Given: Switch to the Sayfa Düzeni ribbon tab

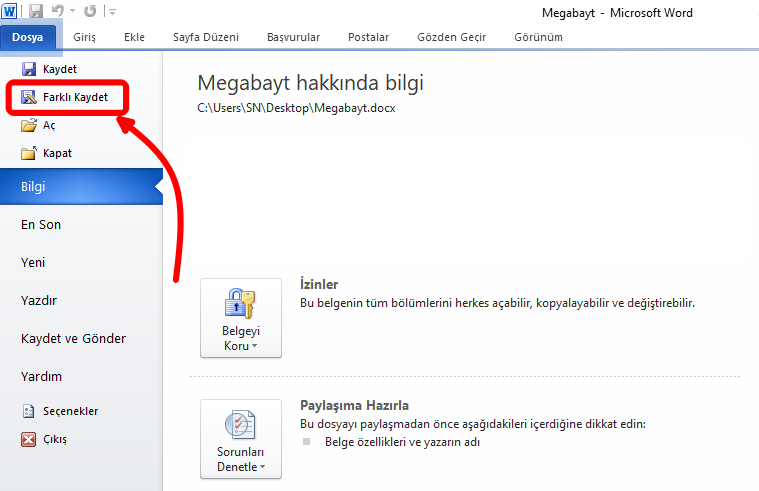Looking at the screenshot, I should tap(206, 37).
